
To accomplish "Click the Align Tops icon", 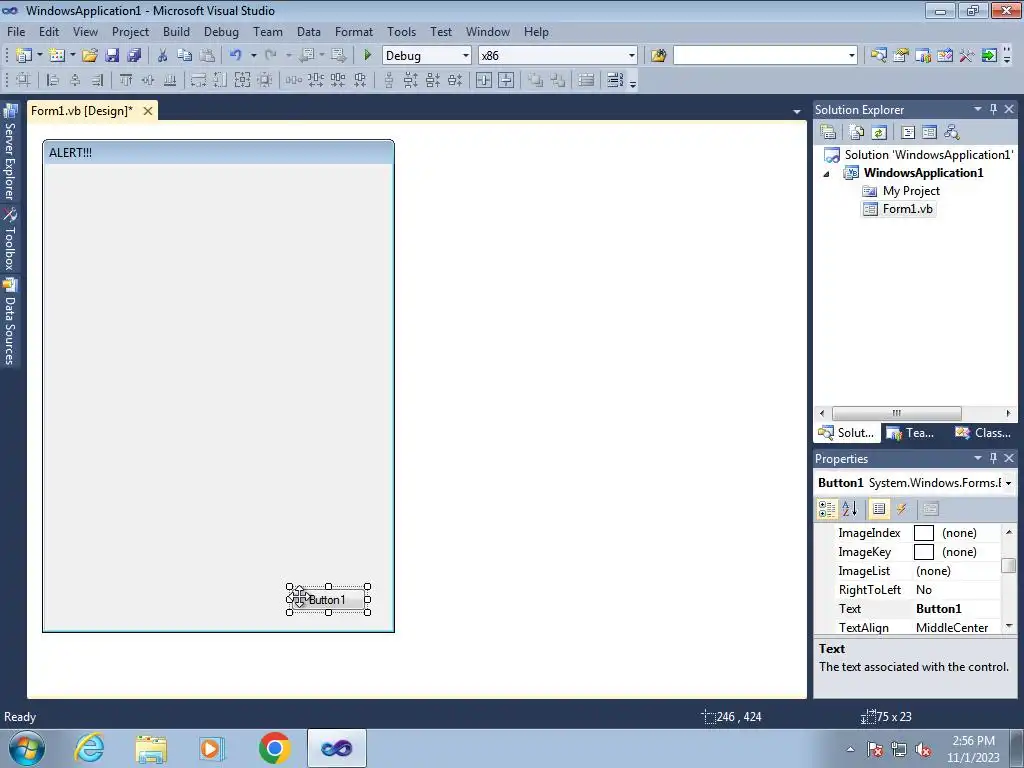I will pos(125,80).
